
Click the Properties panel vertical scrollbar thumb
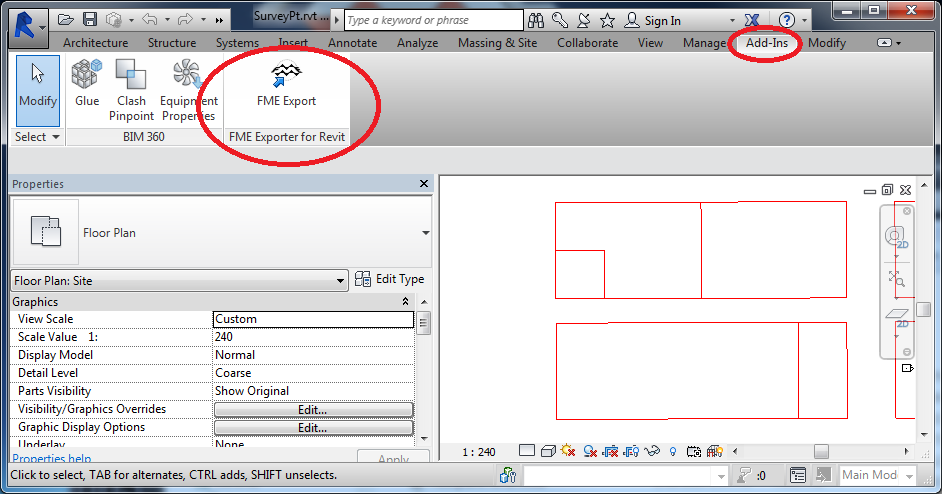[423, 323]
